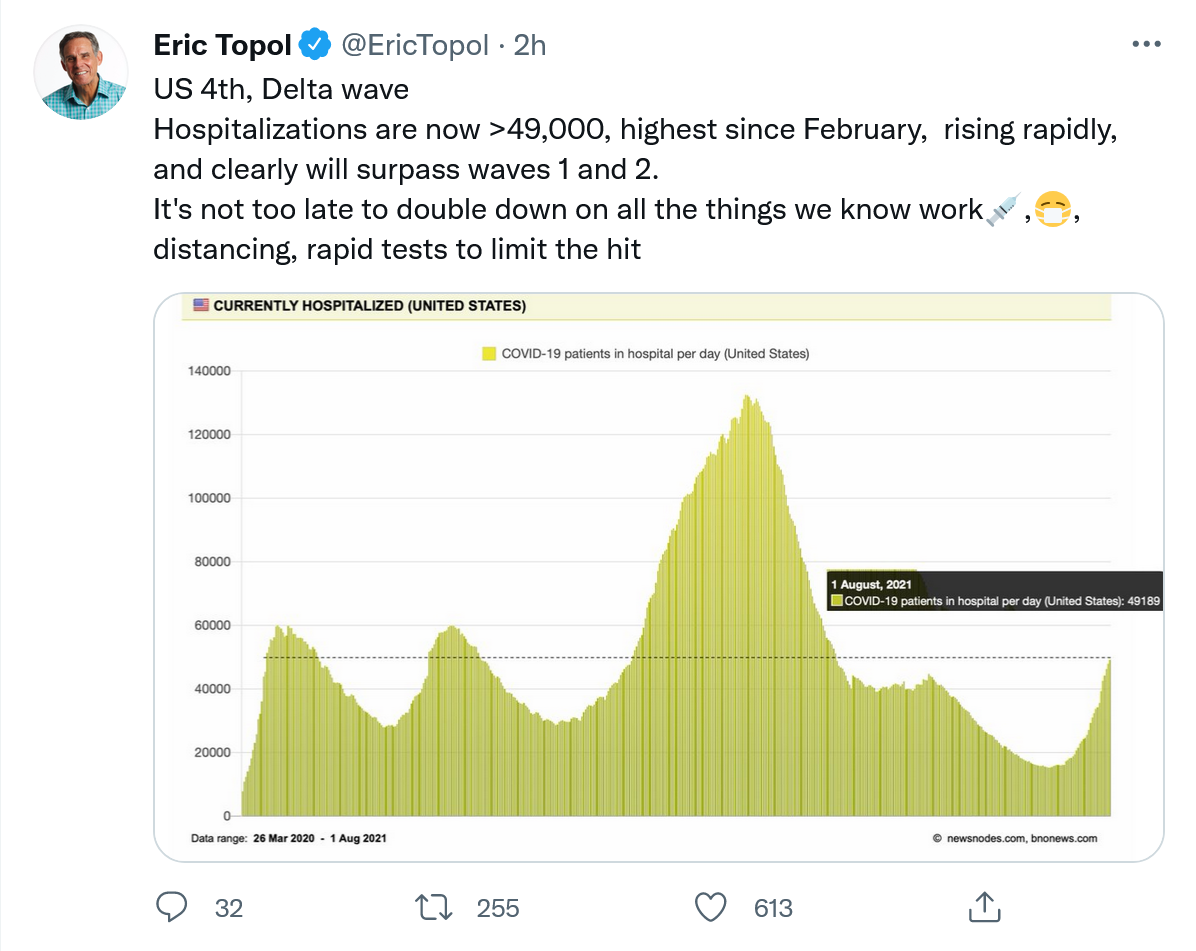Click the Eric Topol display name
1196x951 pixels.
(222, 45)
